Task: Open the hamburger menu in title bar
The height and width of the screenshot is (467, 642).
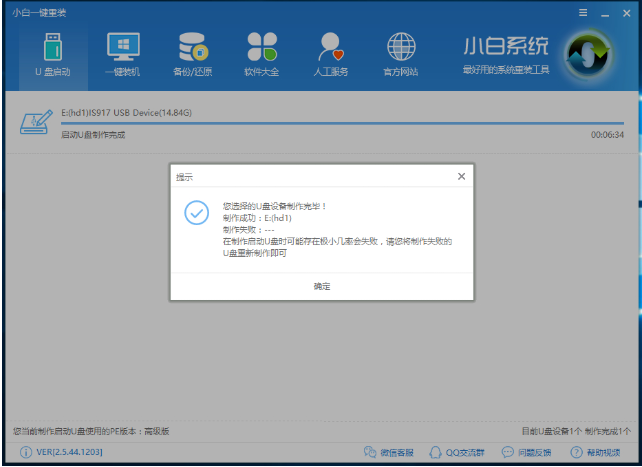Action: pos(583,13)
